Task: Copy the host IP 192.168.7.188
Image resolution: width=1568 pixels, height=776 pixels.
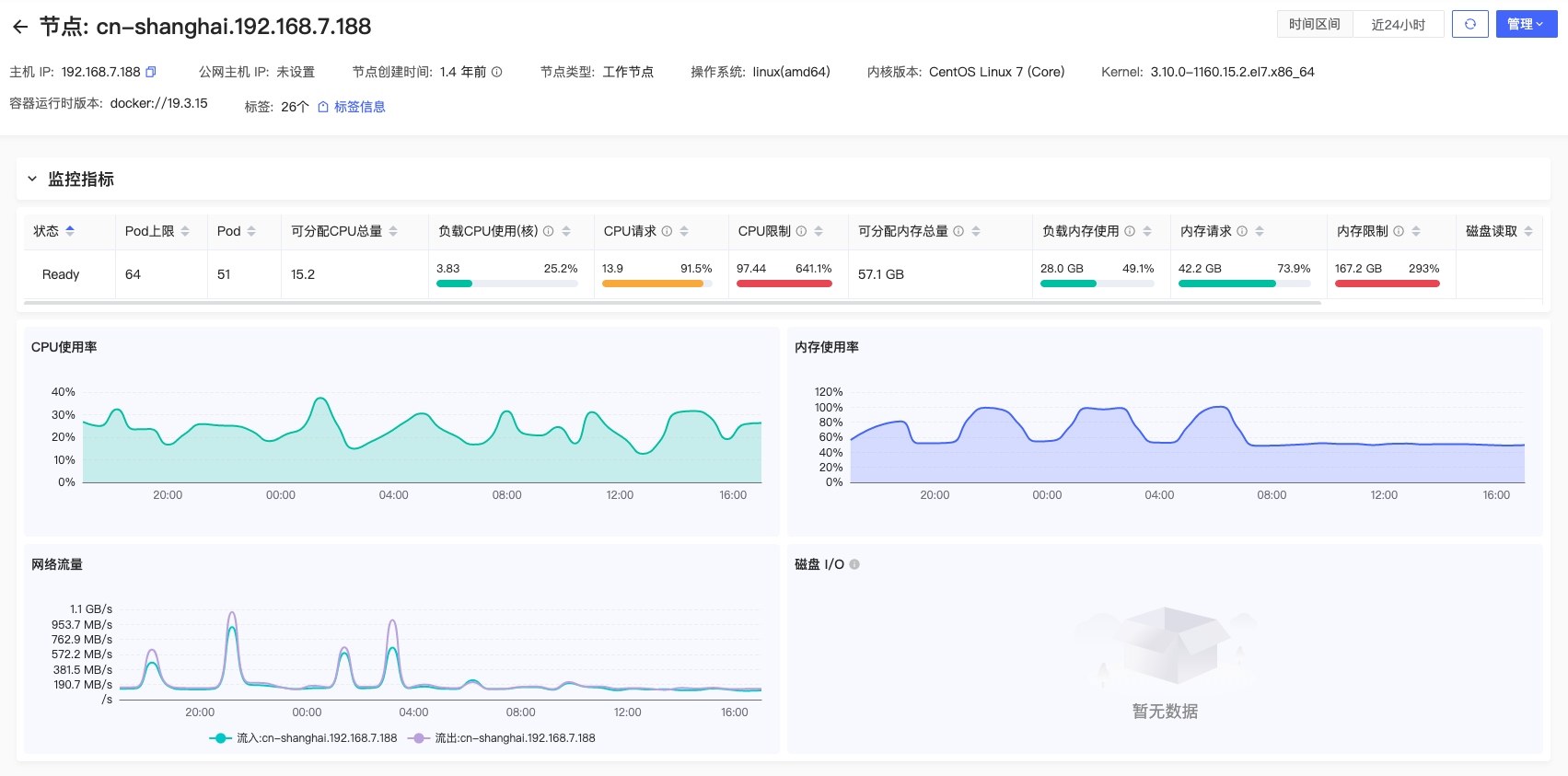Action: (151, 72)
